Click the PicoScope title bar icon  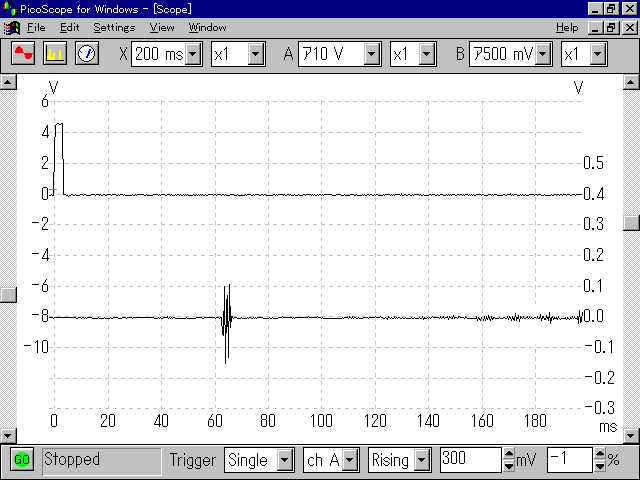click(9, 8)
